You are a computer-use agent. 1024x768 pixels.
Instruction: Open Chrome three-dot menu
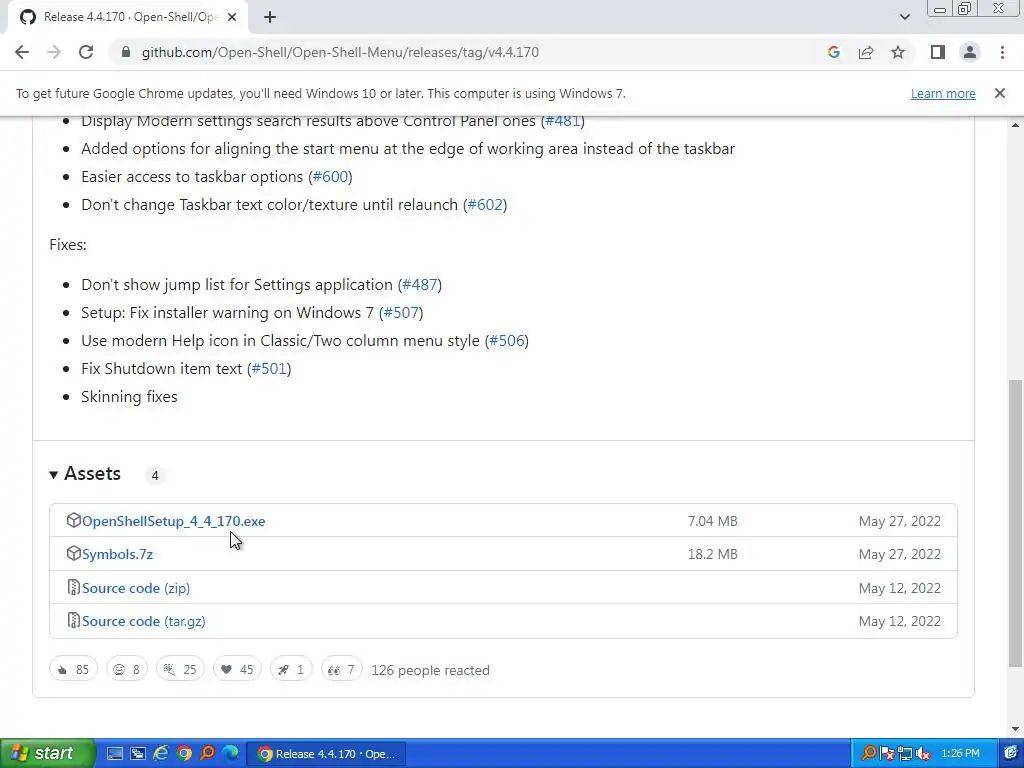pos(1002,52)
